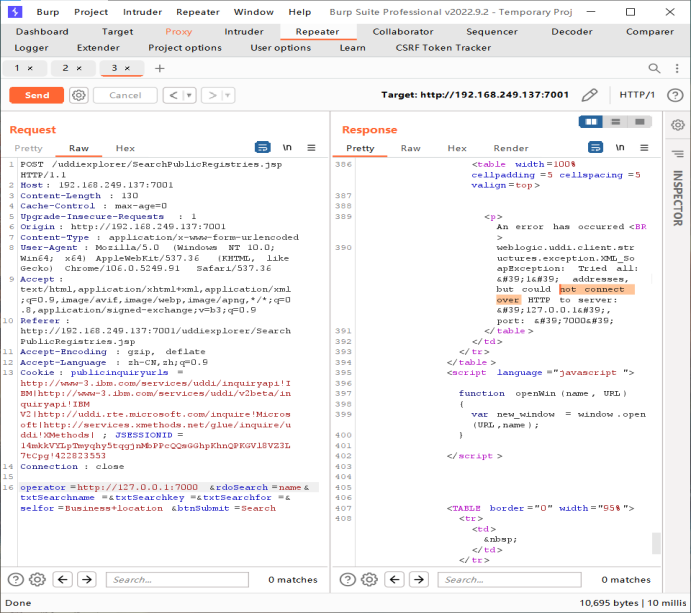The width and height of the screenshot is (692, 613).
Task: Open the Help menu
Action: pos(300,12)
